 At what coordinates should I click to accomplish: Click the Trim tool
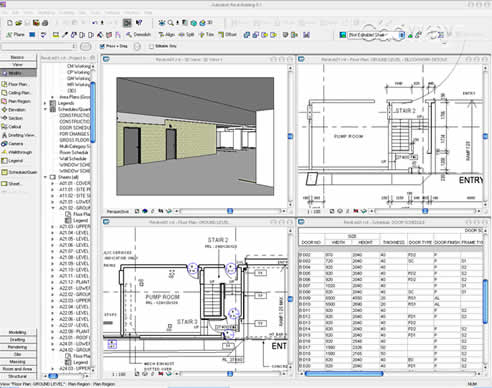pyautogui.click(x=206, y=34)
